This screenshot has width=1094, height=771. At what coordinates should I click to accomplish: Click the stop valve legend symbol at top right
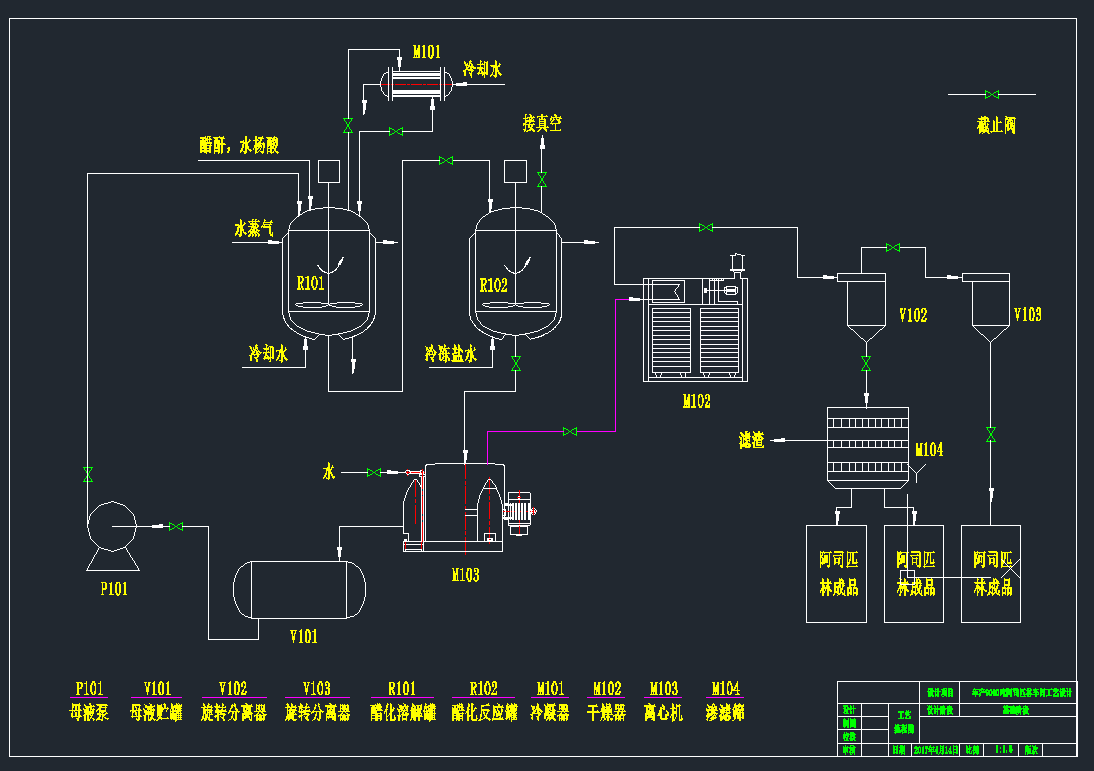[991, 95]
